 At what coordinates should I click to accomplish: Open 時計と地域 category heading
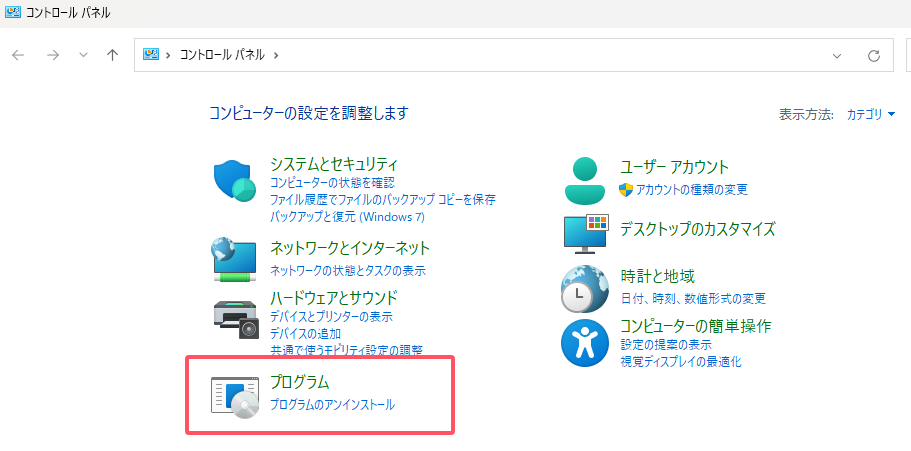click(657, 277)
